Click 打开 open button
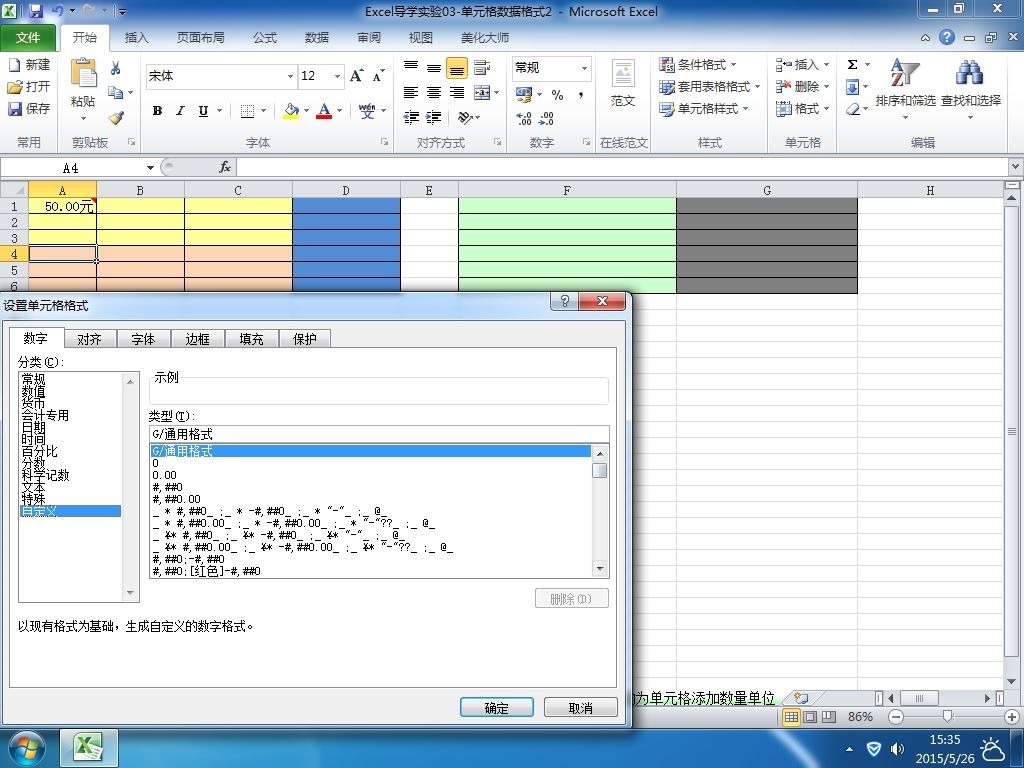1024x768 pixels. [29, 86]
